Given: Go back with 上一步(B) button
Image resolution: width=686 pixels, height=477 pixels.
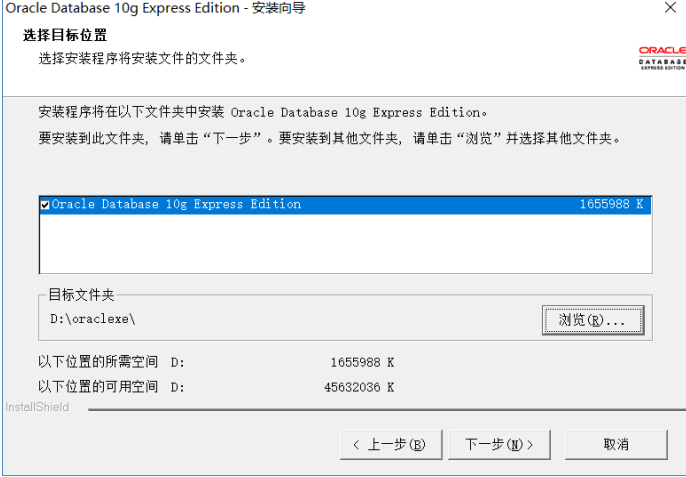Looking at the screenshot, I should tap(391, 445).
